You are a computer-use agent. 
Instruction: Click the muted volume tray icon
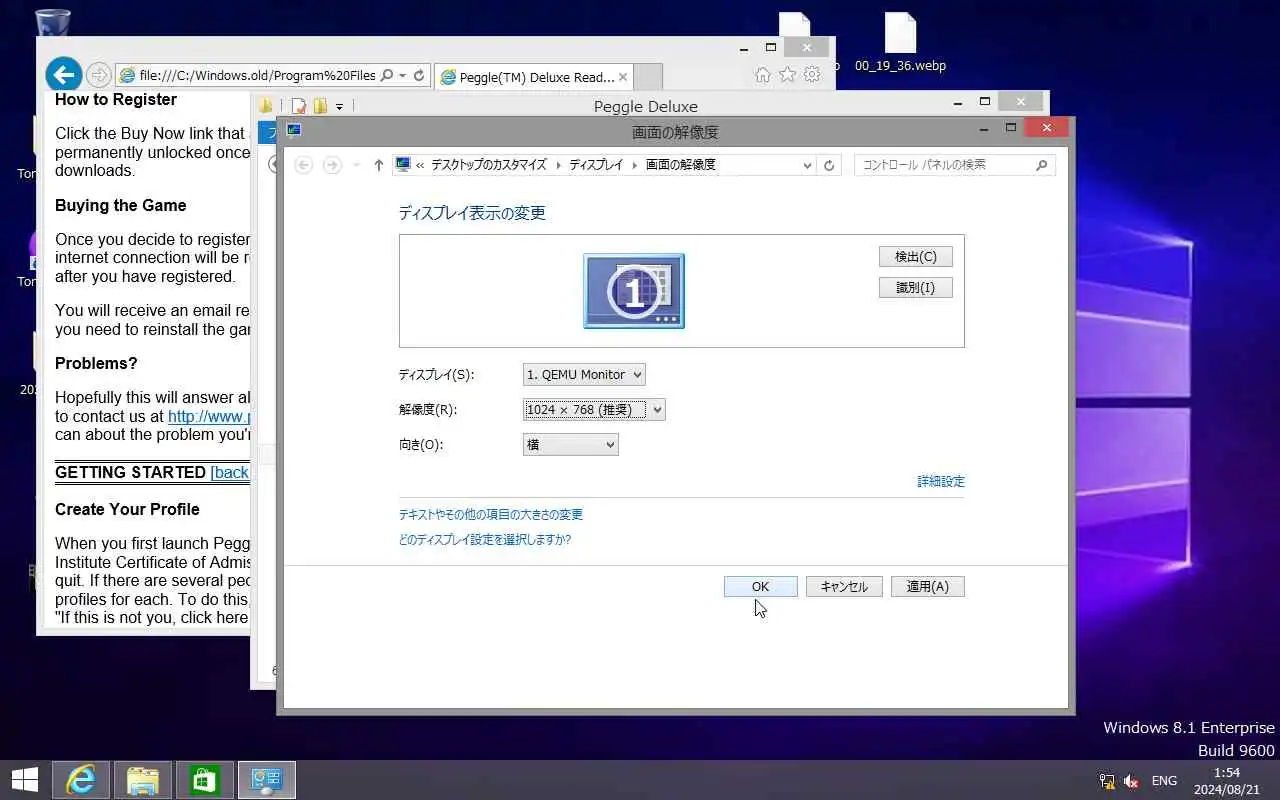[x=1132, y=781]
